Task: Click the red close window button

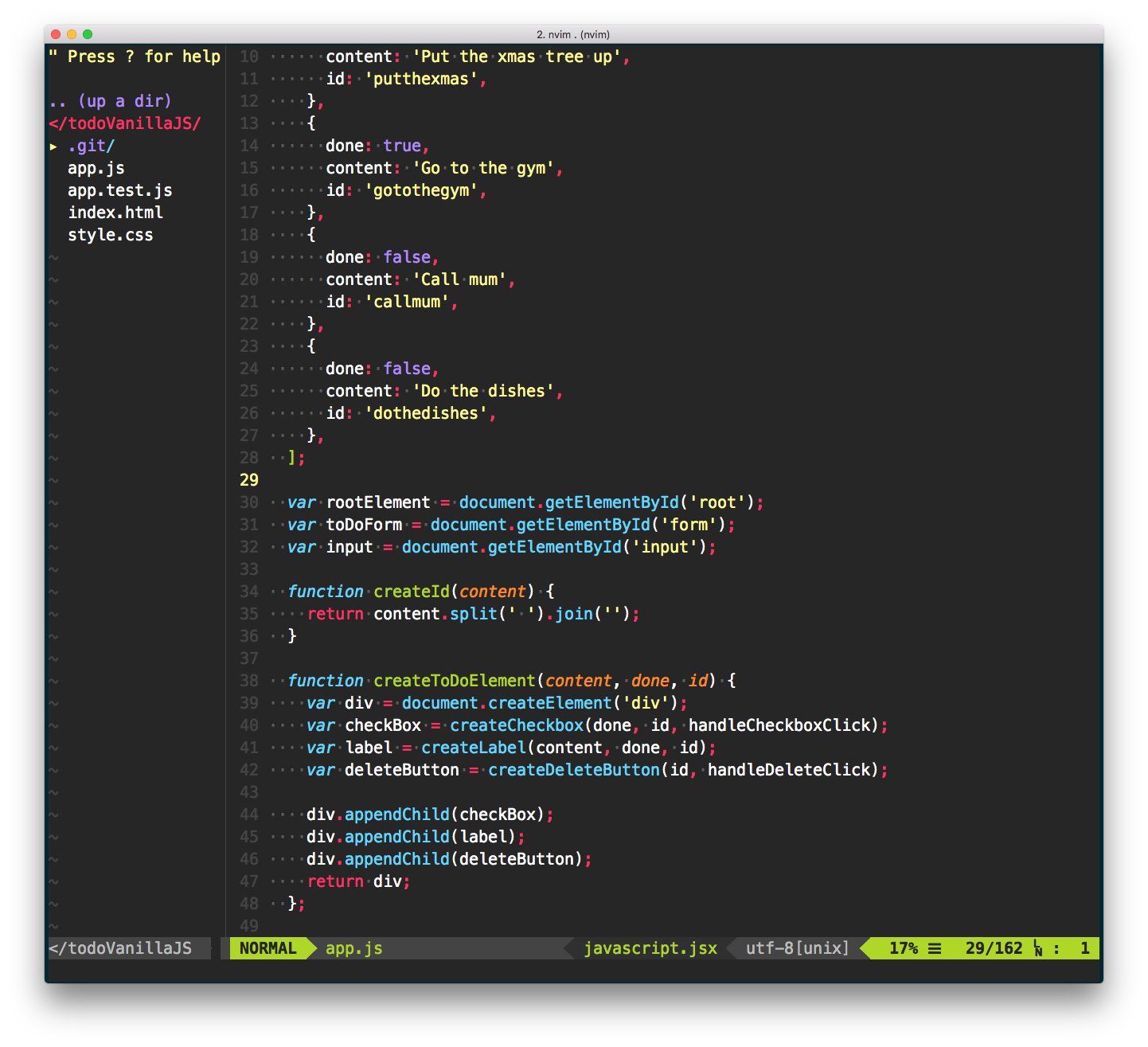Action: click(56, 34)
